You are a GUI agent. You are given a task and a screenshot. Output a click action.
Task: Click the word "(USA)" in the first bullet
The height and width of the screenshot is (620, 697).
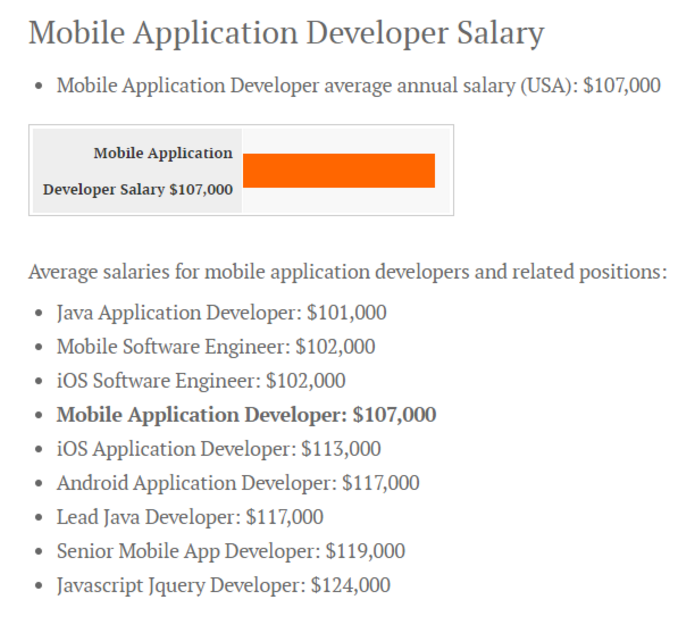click(543, 85)
